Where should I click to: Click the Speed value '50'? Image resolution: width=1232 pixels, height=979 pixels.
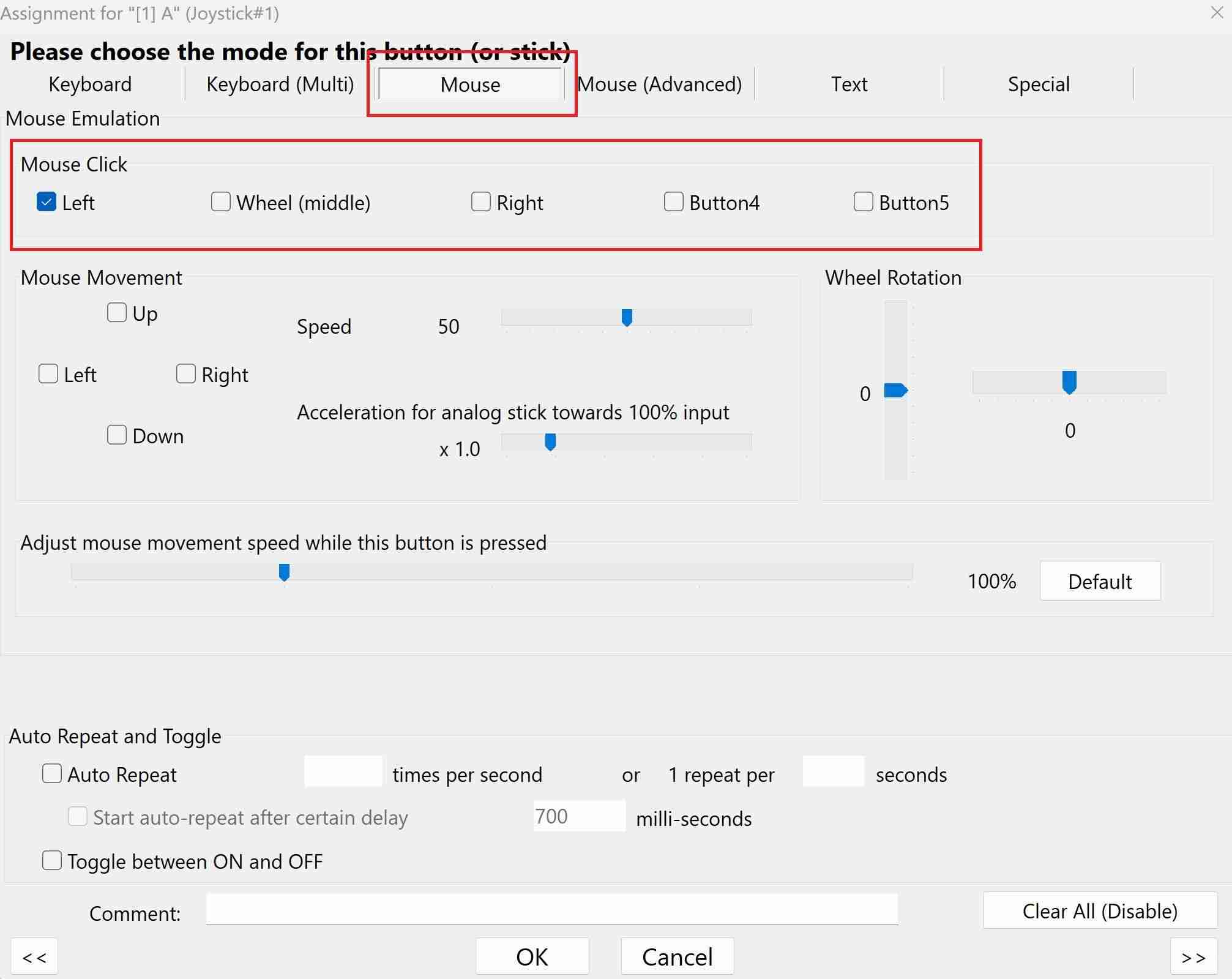point(449,326)
